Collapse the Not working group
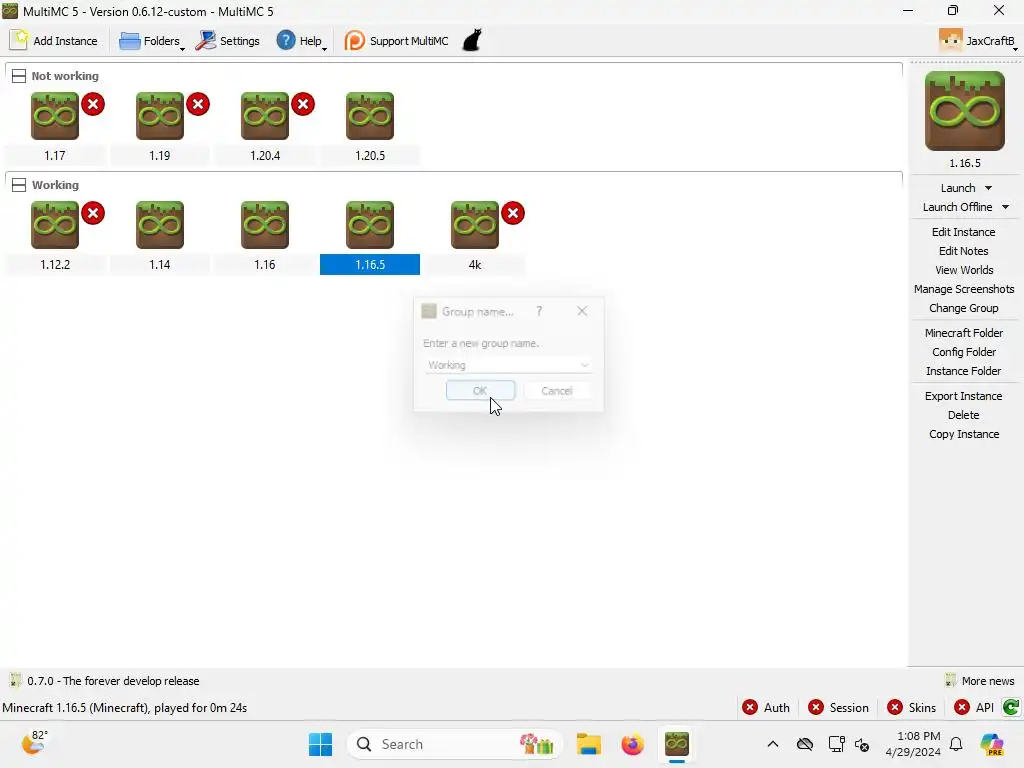The height and width of the screenshot is (768, 1024). coord(19,76)
